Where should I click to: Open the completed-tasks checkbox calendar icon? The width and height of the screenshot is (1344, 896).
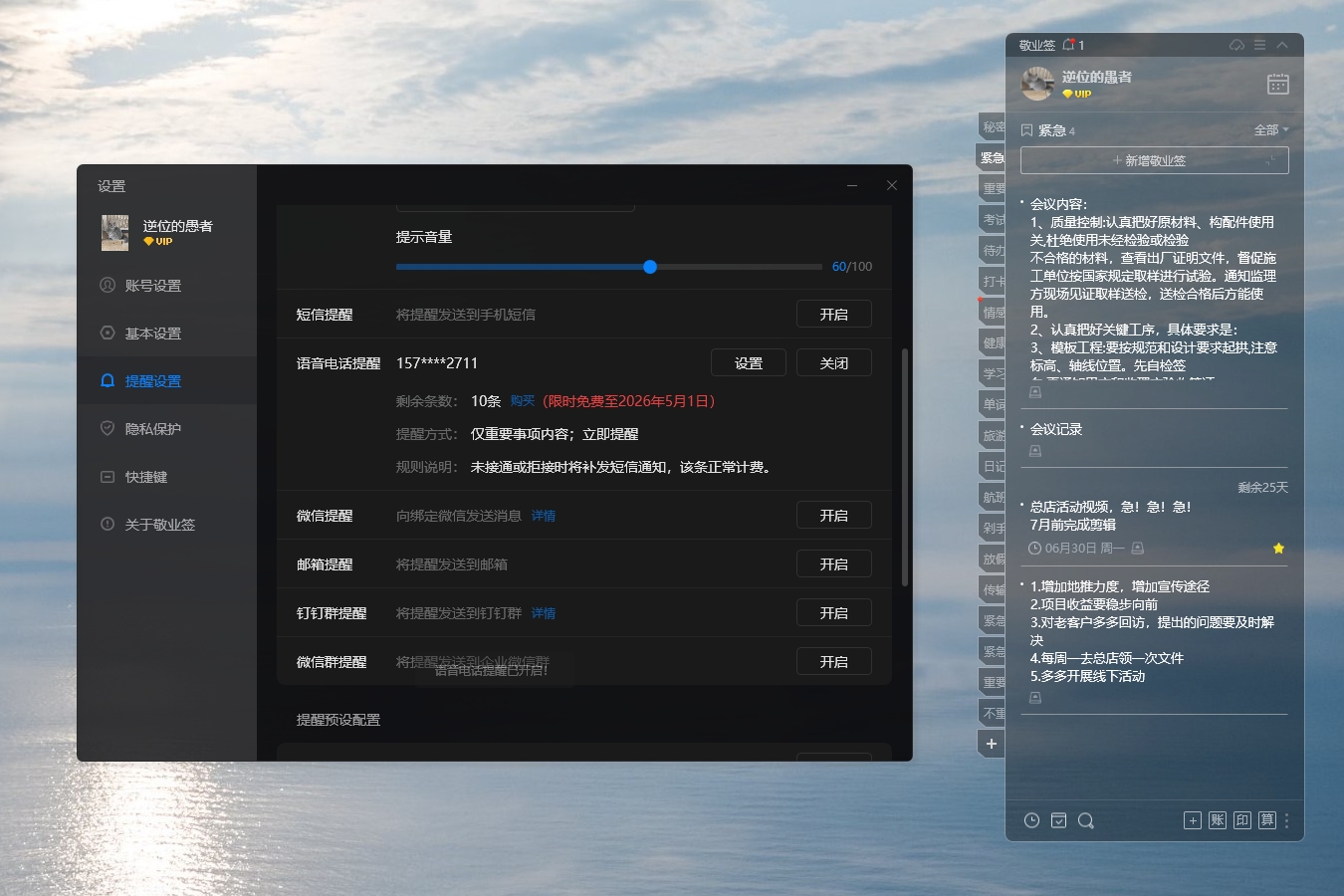tap(1058, 820)
